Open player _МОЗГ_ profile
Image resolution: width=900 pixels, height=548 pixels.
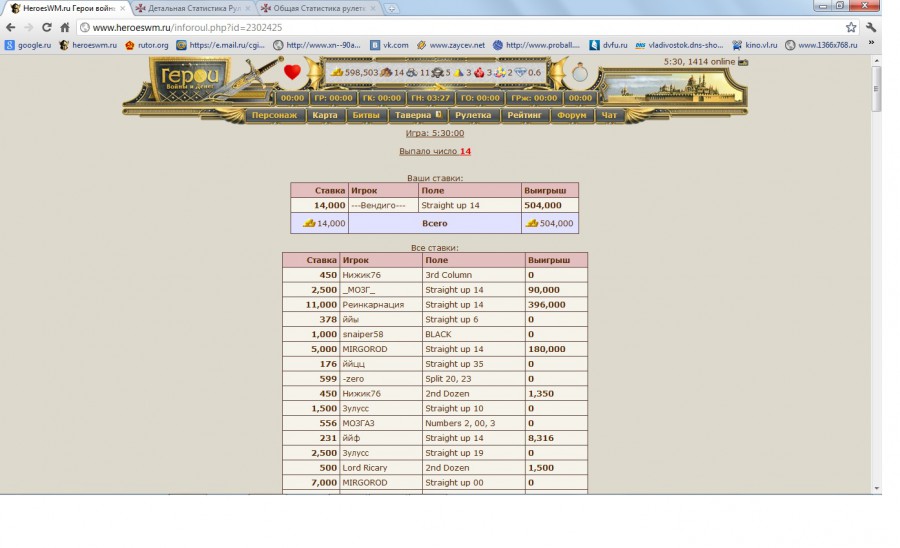tap(358, 290)
